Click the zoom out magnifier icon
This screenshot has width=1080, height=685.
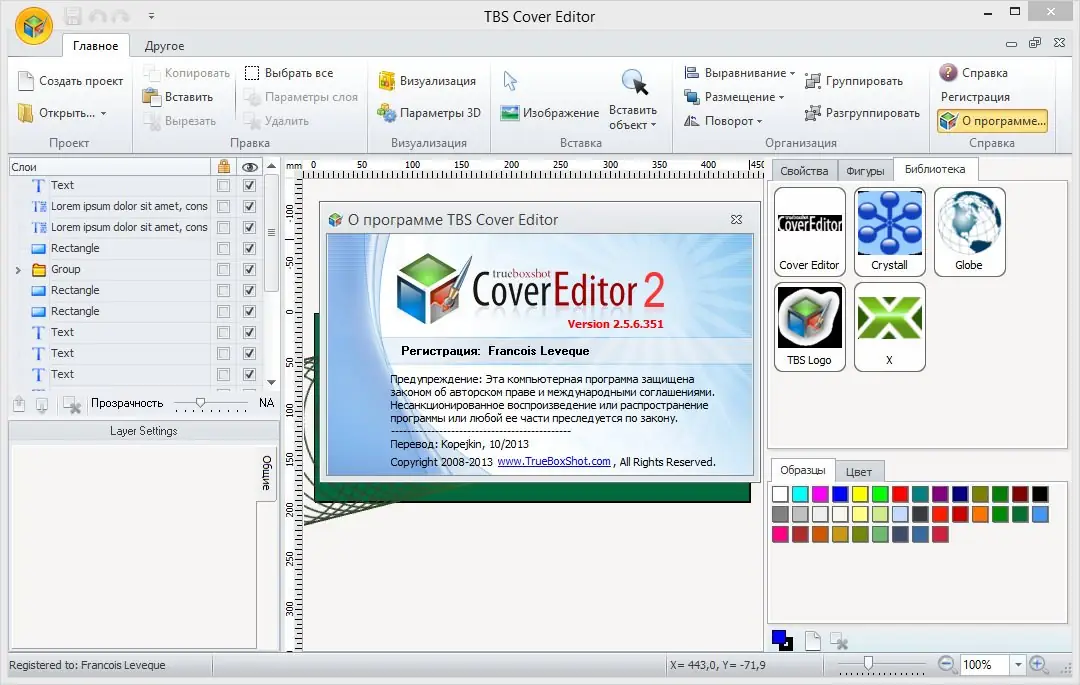tap(947, 664)
